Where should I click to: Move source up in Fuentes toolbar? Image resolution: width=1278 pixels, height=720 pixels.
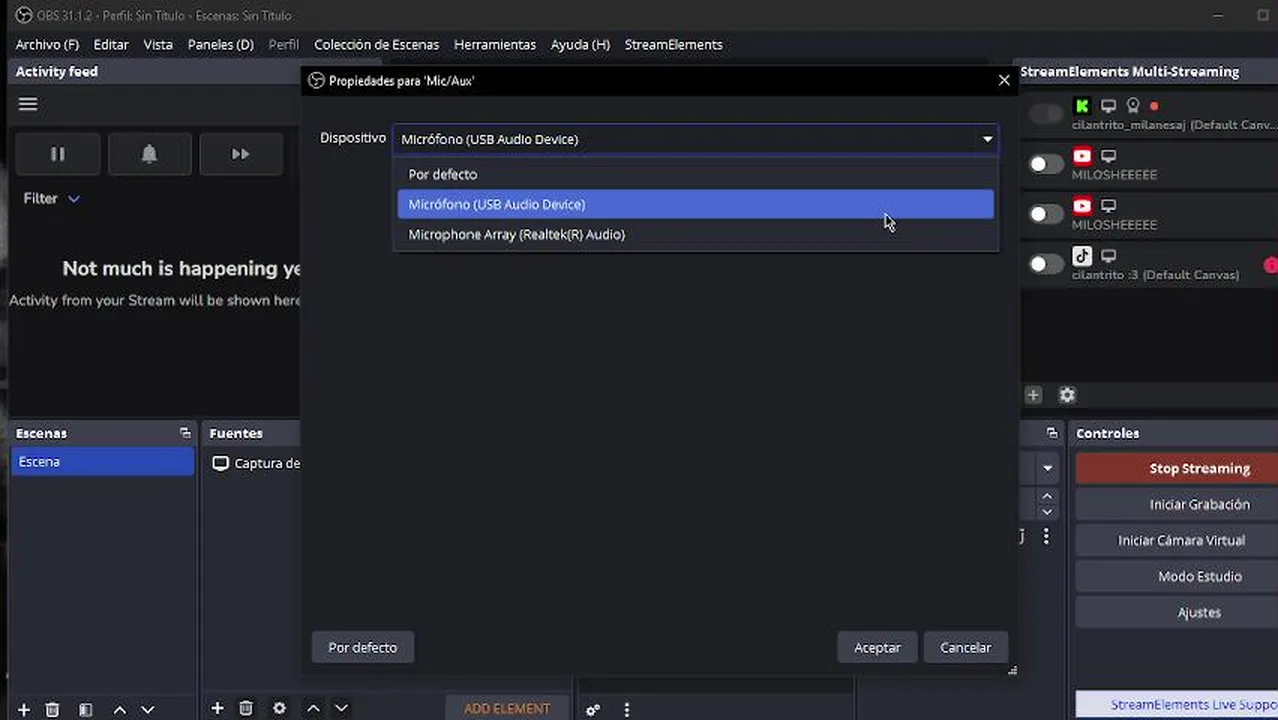coord(313,708)
